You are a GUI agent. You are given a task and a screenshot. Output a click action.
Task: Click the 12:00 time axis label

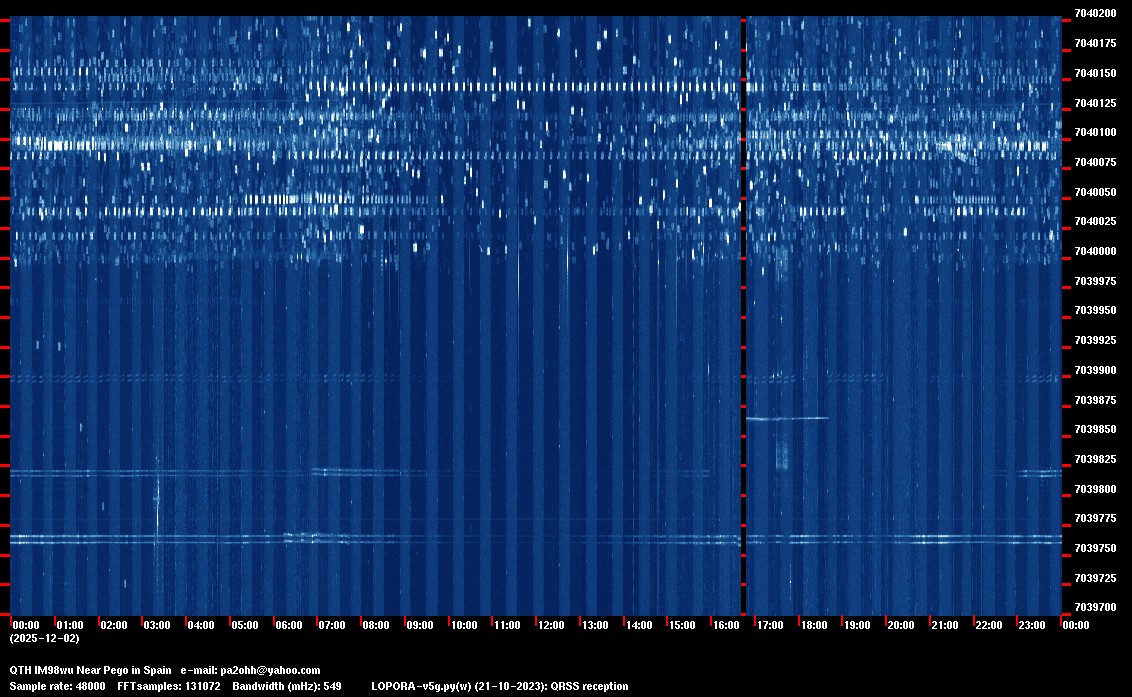[x=551, y=625]
